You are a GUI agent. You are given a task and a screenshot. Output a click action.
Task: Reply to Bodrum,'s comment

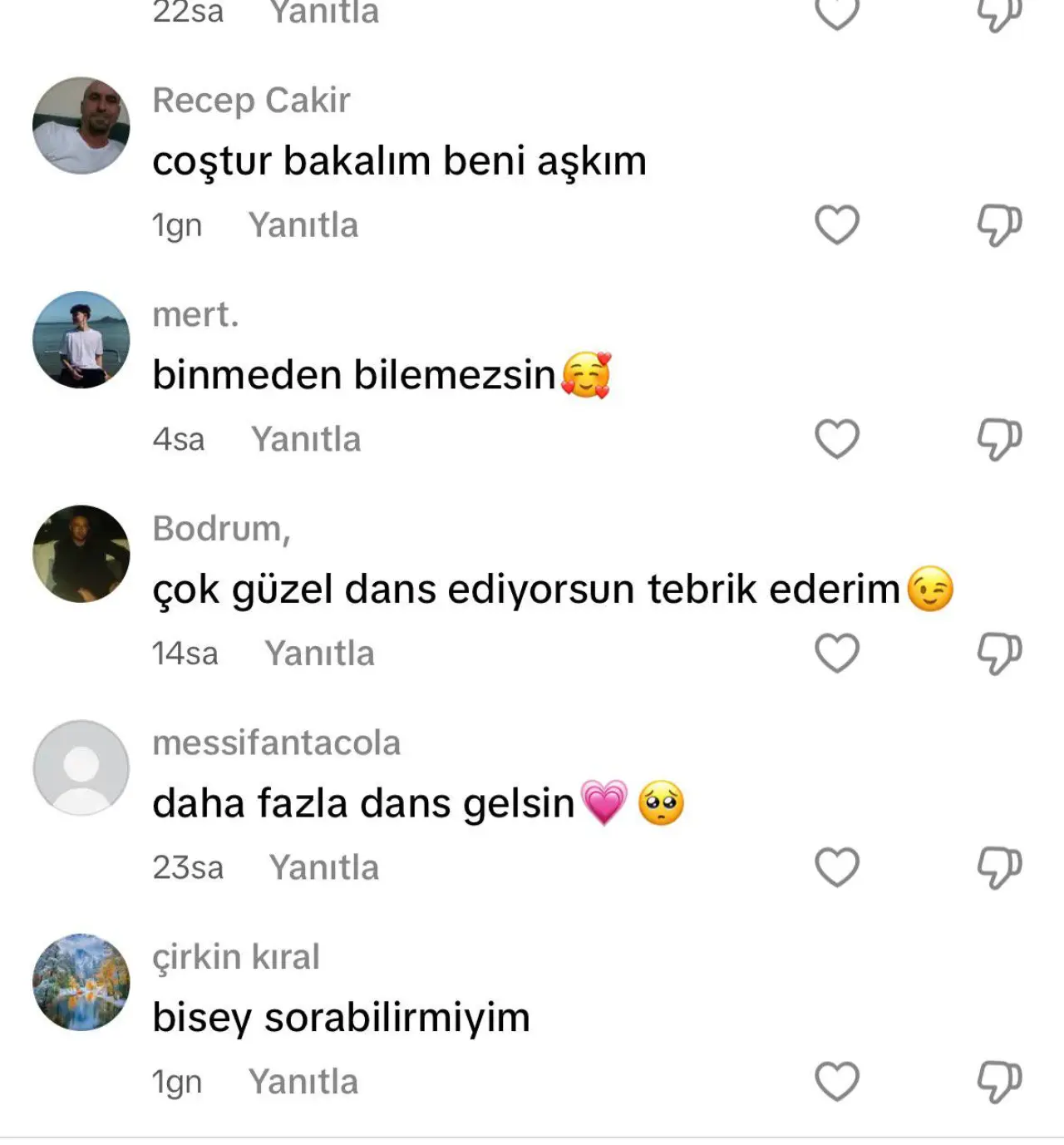click(x=319, y=654)
